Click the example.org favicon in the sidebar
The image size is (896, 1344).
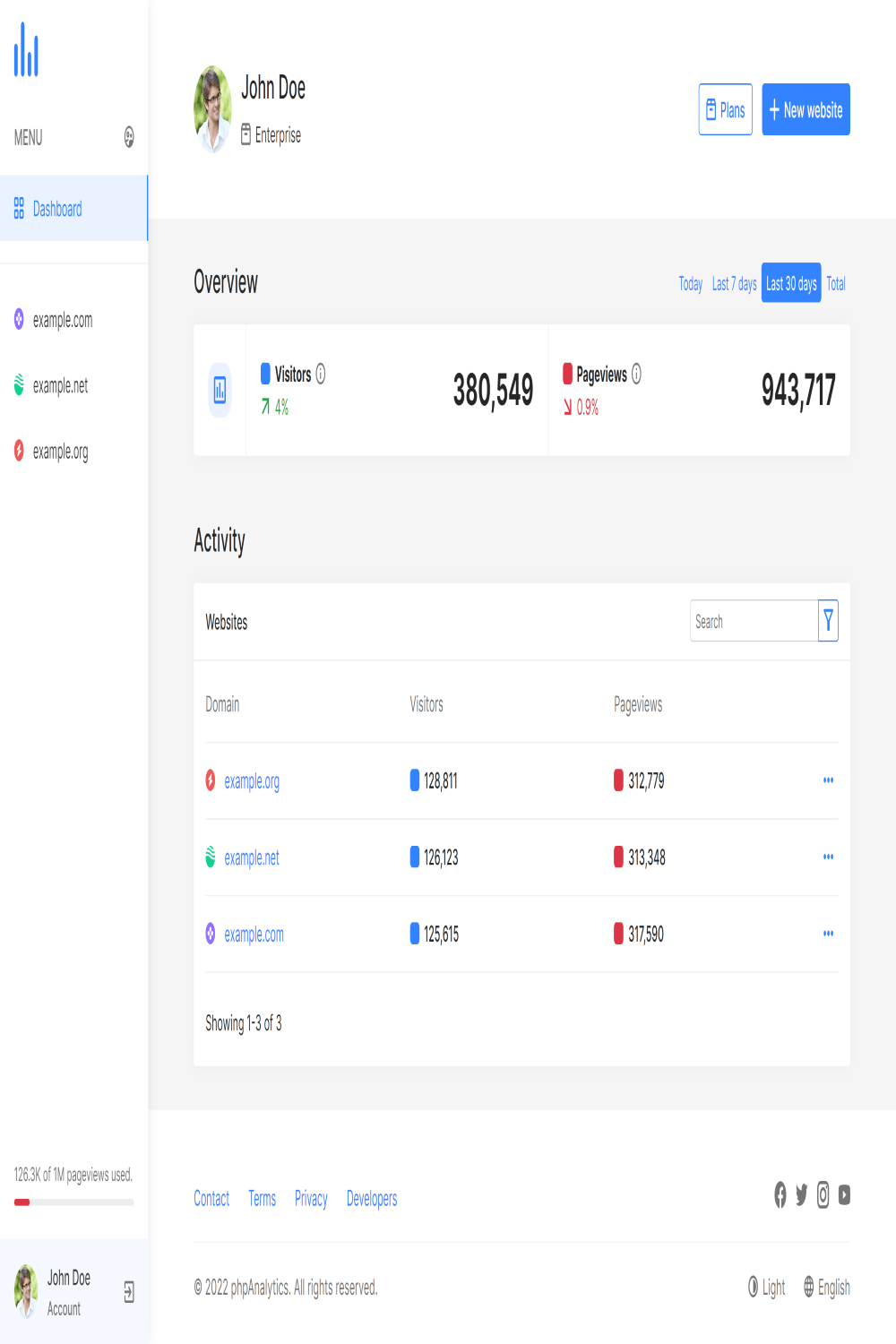pyautogui.click(x=19, y=450)
